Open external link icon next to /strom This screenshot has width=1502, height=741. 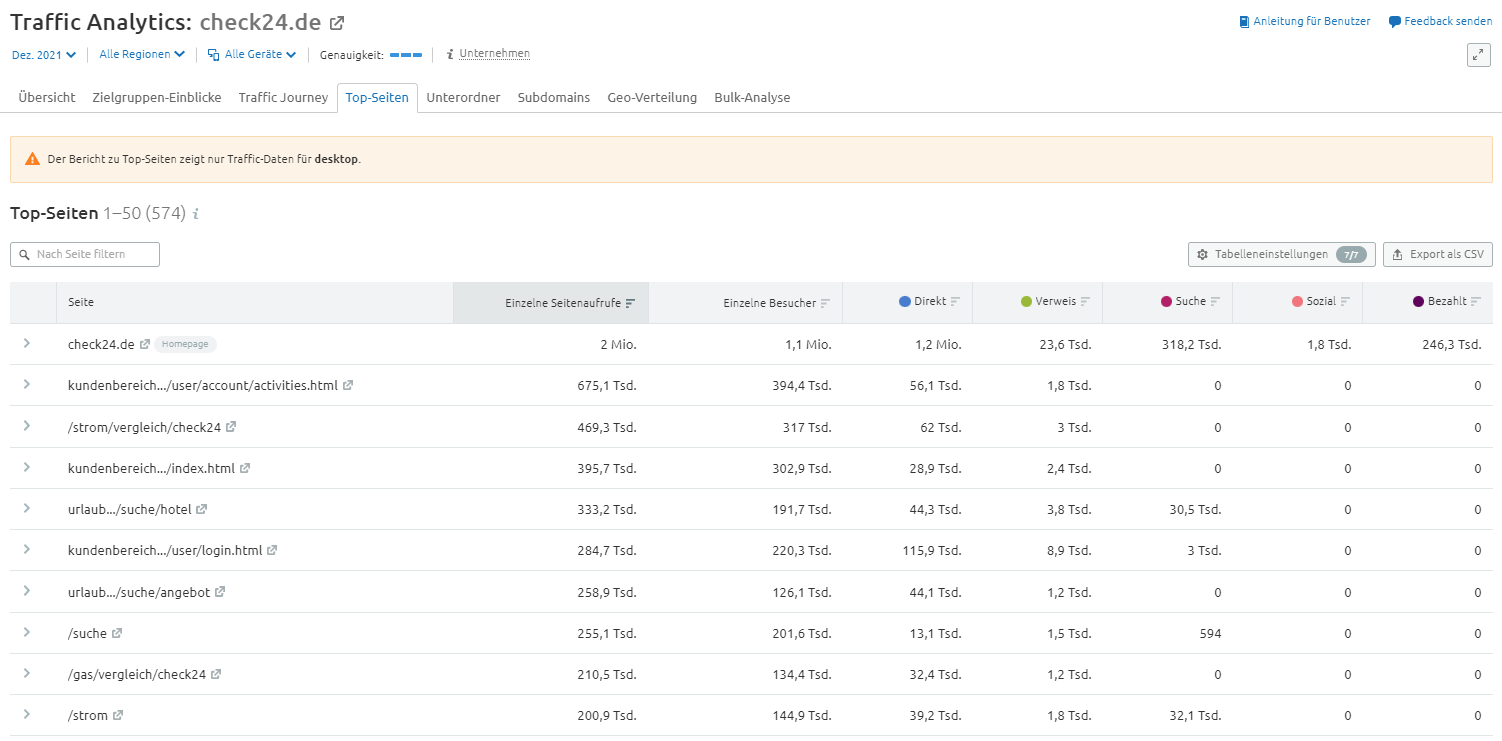pos(118,716)
